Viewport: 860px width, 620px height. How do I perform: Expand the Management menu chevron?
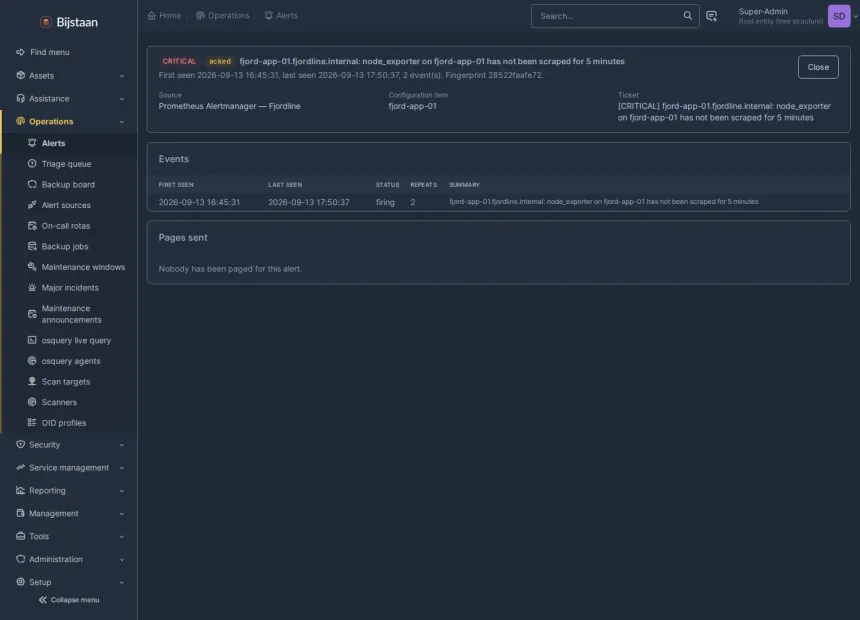122,514
